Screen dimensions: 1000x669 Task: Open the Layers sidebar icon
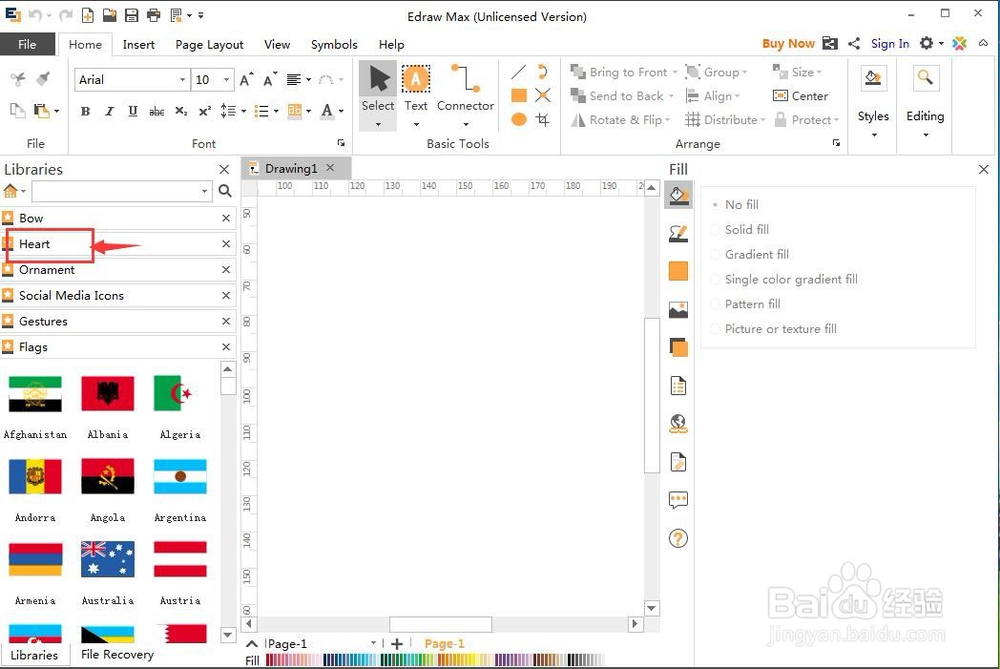coord(678,348)
